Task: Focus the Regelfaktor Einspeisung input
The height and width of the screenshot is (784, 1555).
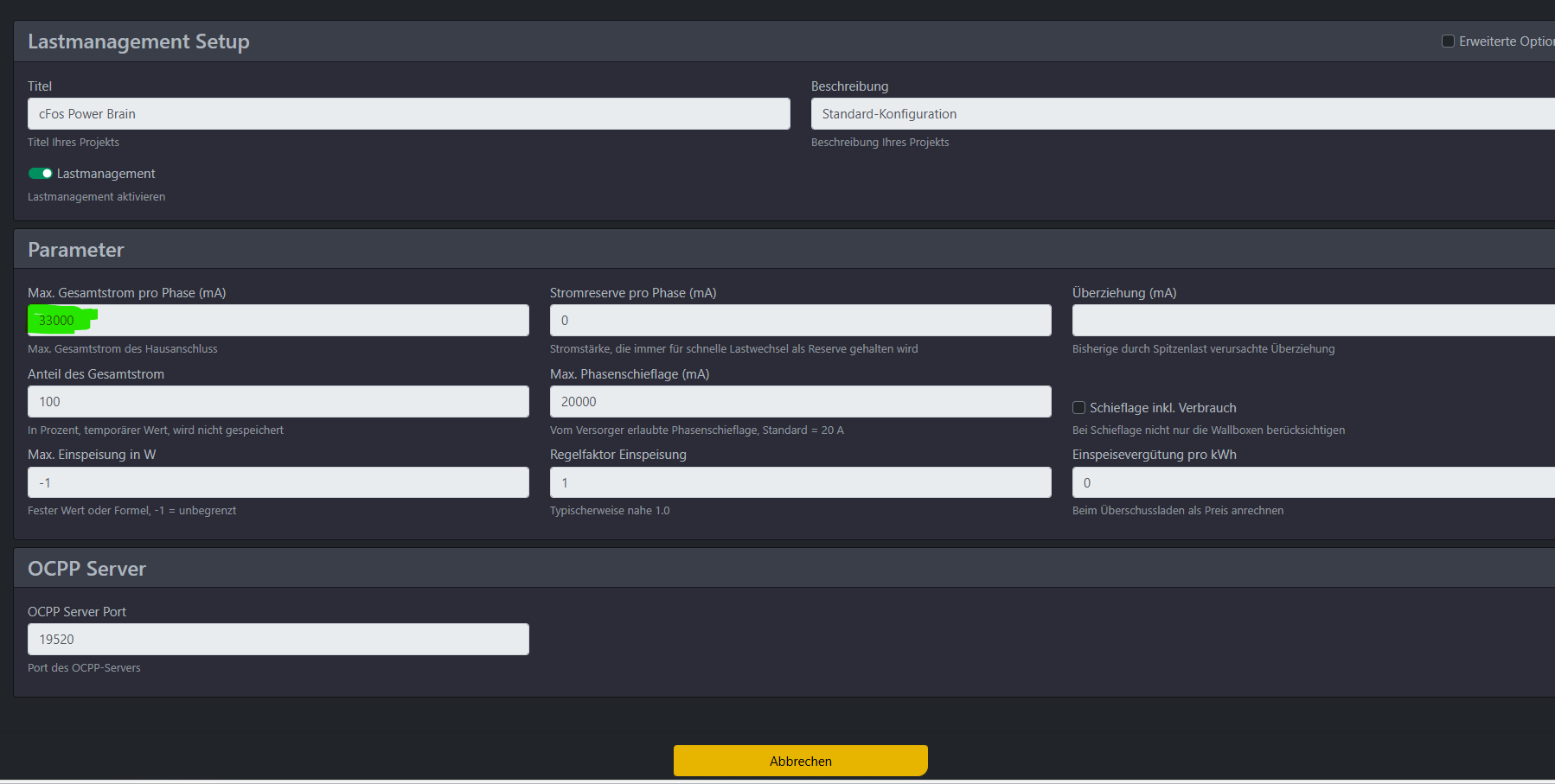Action: [800, 483]
